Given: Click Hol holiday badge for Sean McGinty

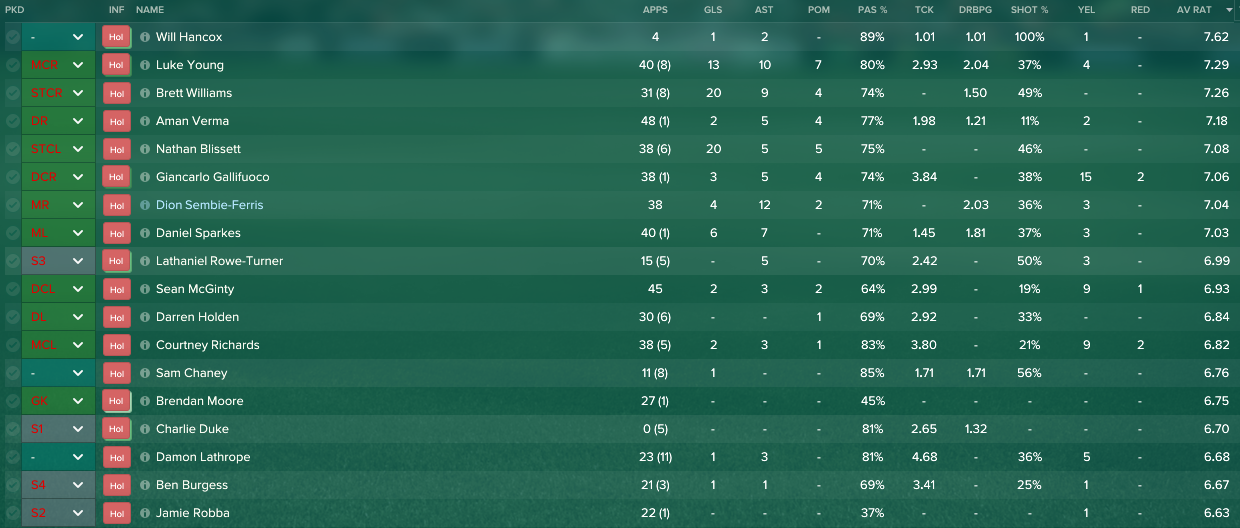Looking at the screenshot, I should pyautogui.click(x=117, y=289).
